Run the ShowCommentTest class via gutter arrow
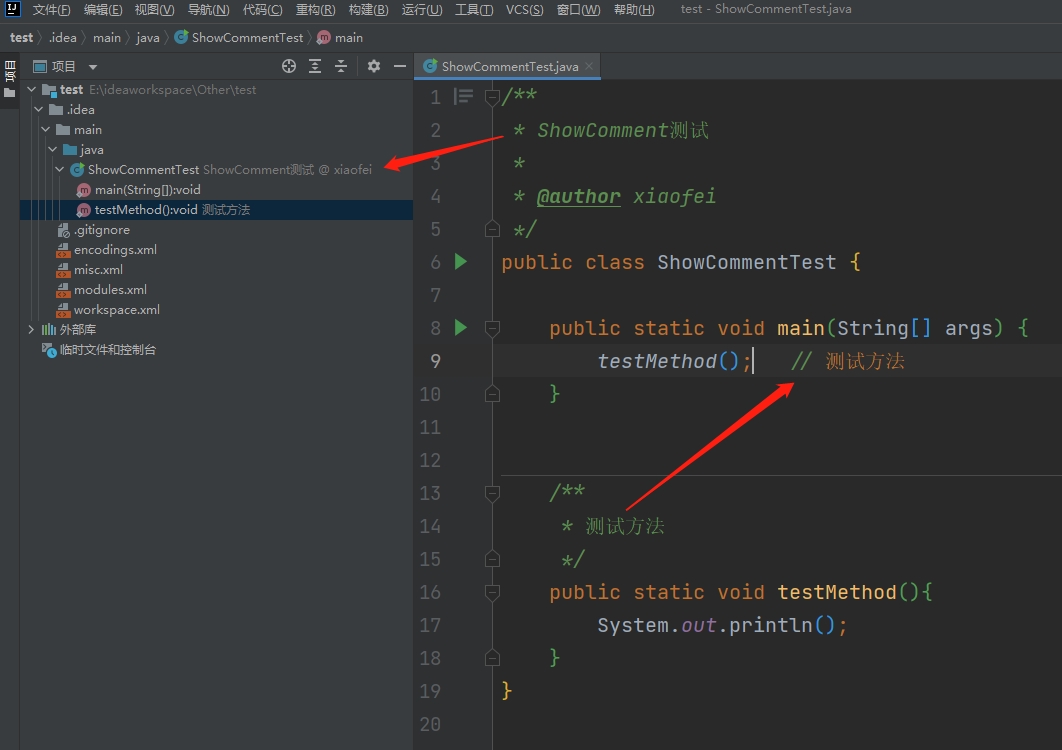The width and height of the screenshot is (1062, 750). [461, 262]
